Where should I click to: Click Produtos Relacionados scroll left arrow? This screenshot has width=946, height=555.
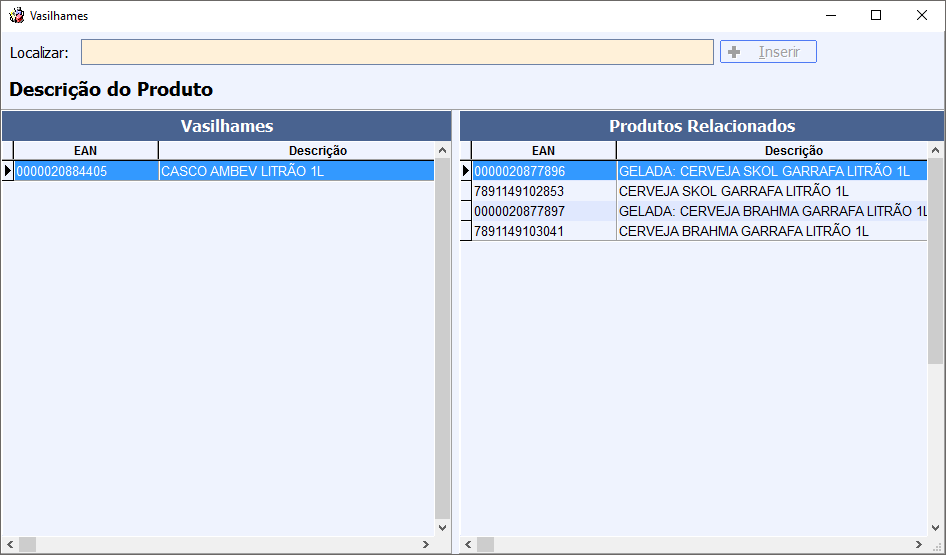point(468,545)
